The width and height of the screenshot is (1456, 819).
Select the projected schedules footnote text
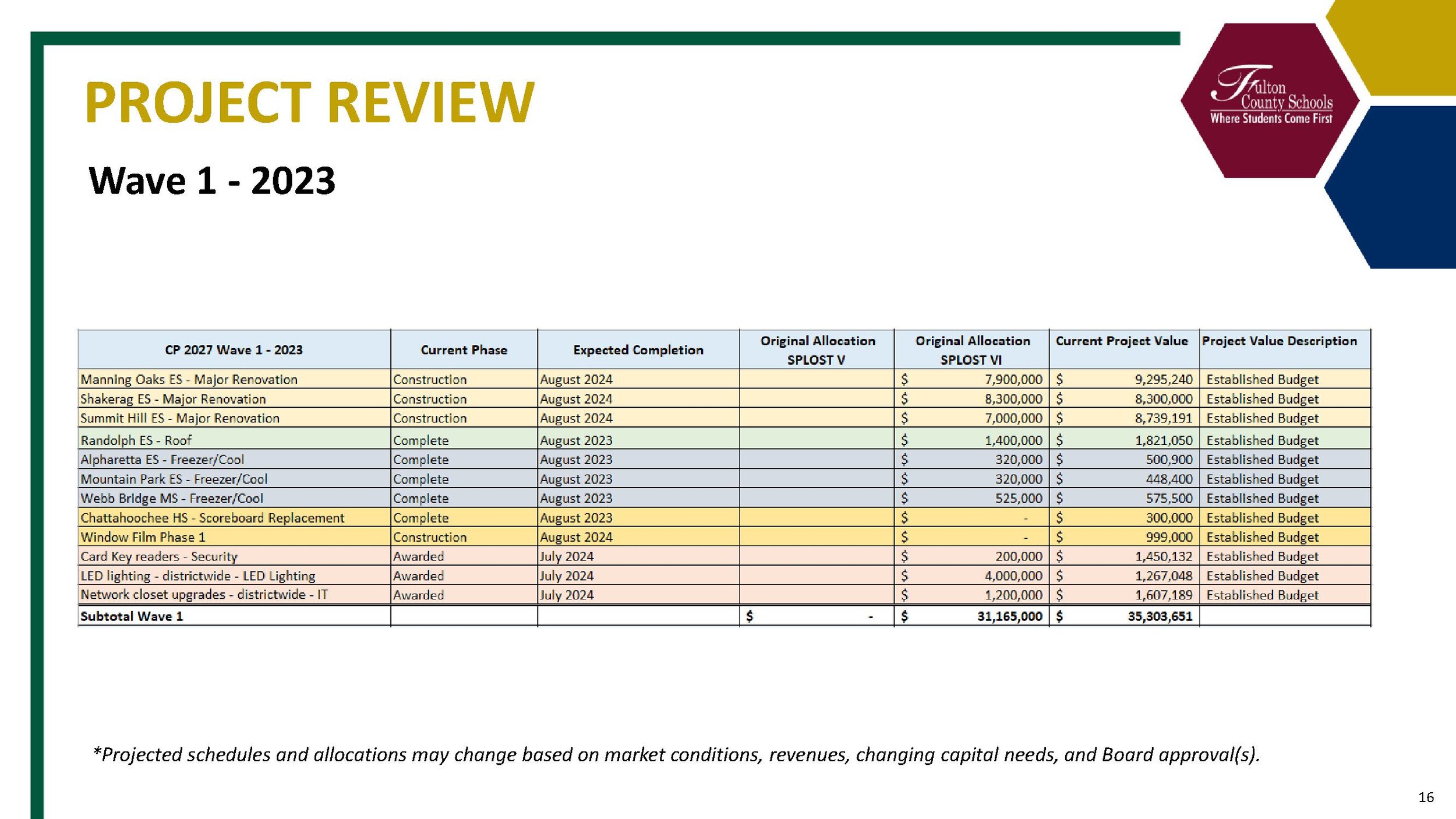coord(677,755)
